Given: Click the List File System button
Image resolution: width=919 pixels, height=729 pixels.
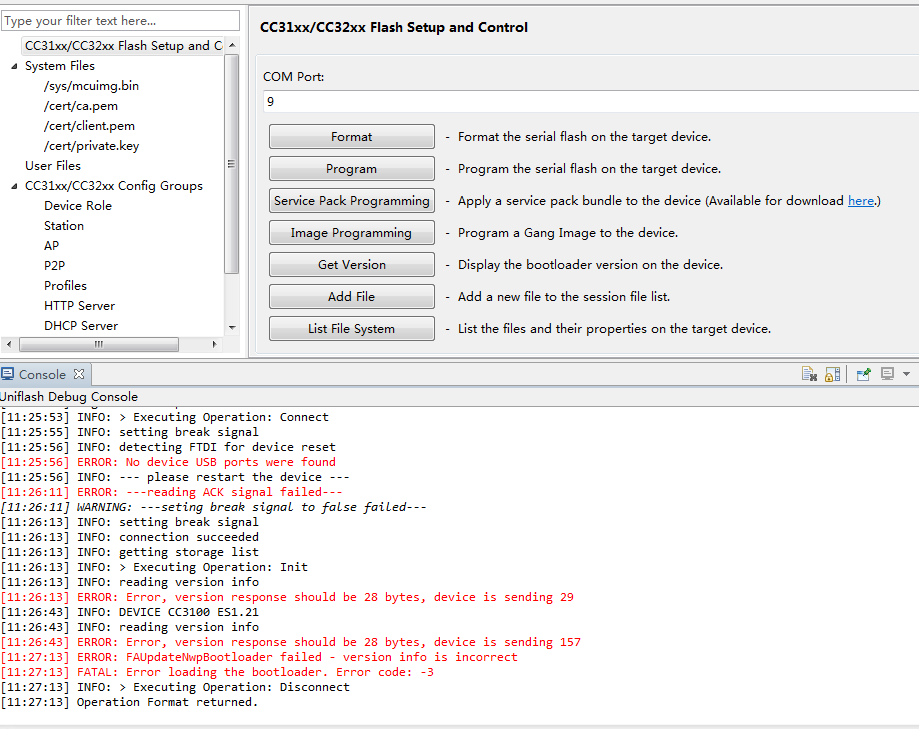Looking at the screenshot, I should pyautogui.click(x=352, y=329).
